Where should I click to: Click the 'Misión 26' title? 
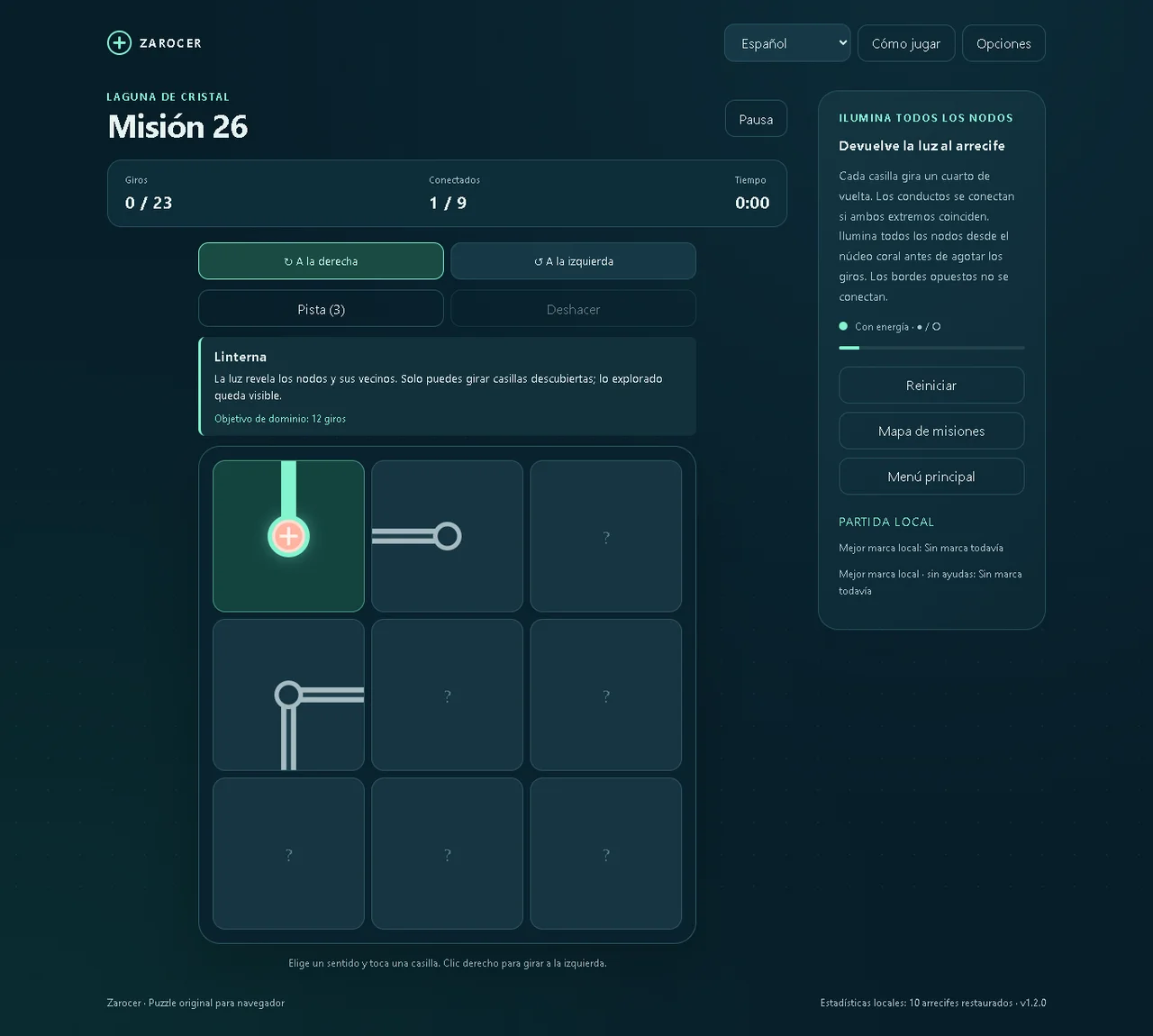[x=177, y=127]
